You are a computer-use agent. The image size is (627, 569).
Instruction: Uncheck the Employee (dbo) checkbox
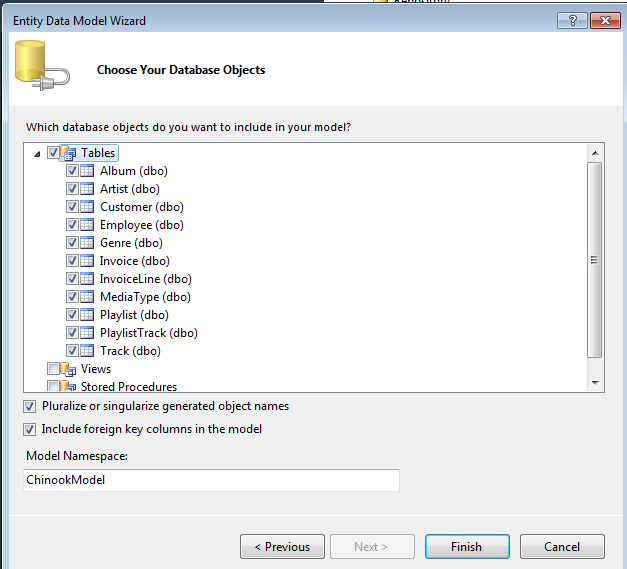pos(72,225)
